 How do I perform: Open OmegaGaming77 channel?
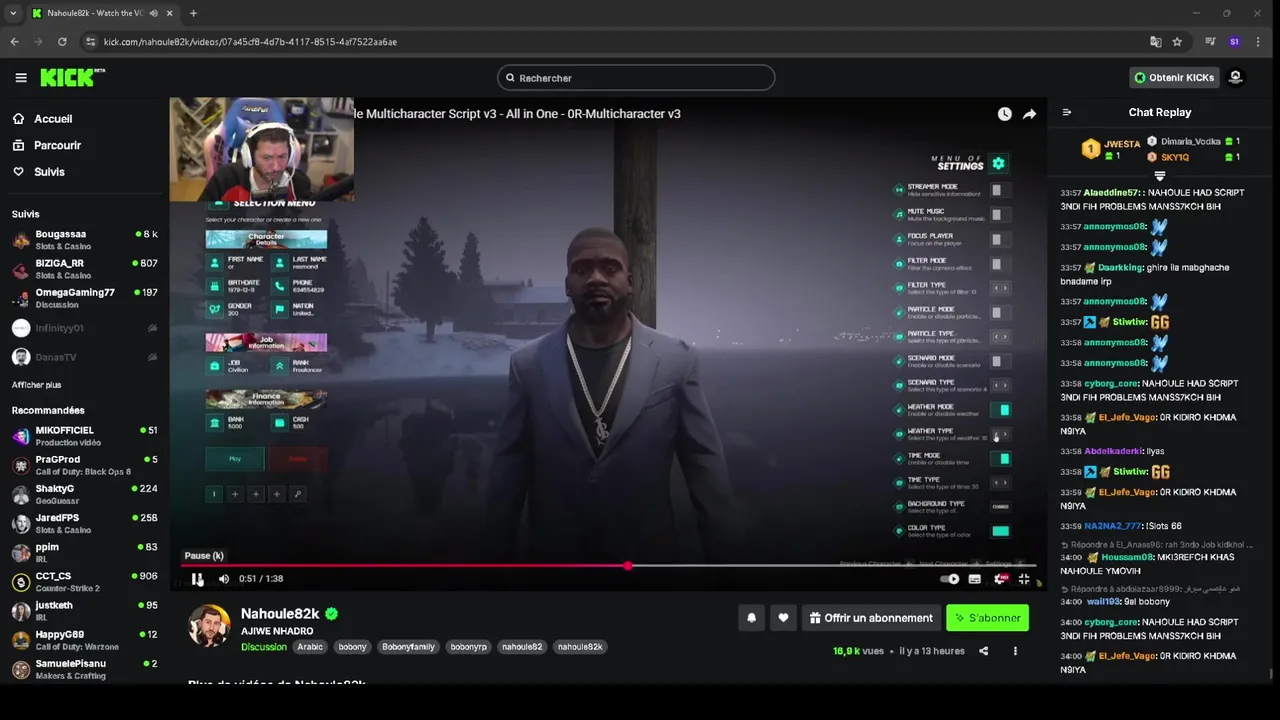[84, 298]
